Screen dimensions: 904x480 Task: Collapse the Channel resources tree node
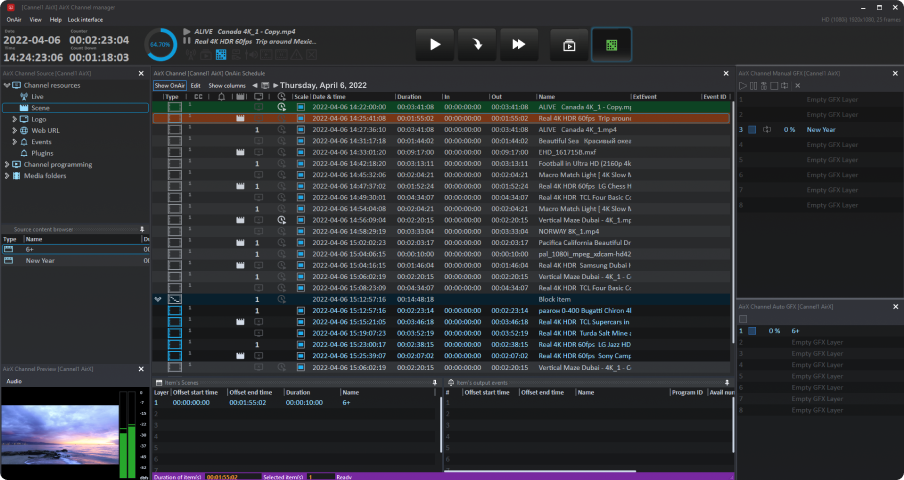click(6, 86)
